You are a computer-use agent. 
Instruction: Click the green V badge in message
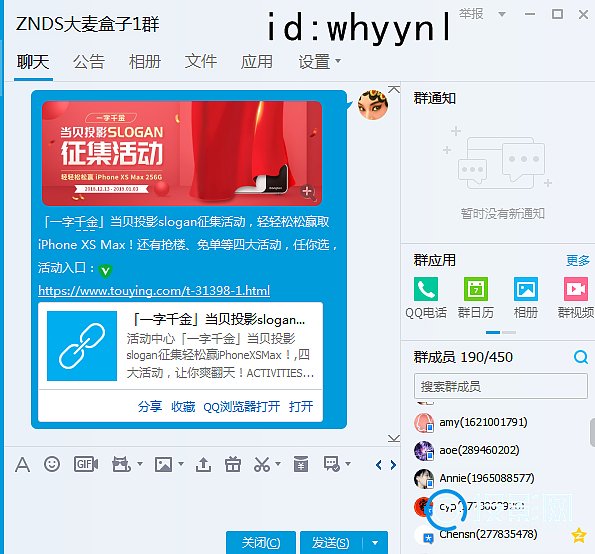105,271
